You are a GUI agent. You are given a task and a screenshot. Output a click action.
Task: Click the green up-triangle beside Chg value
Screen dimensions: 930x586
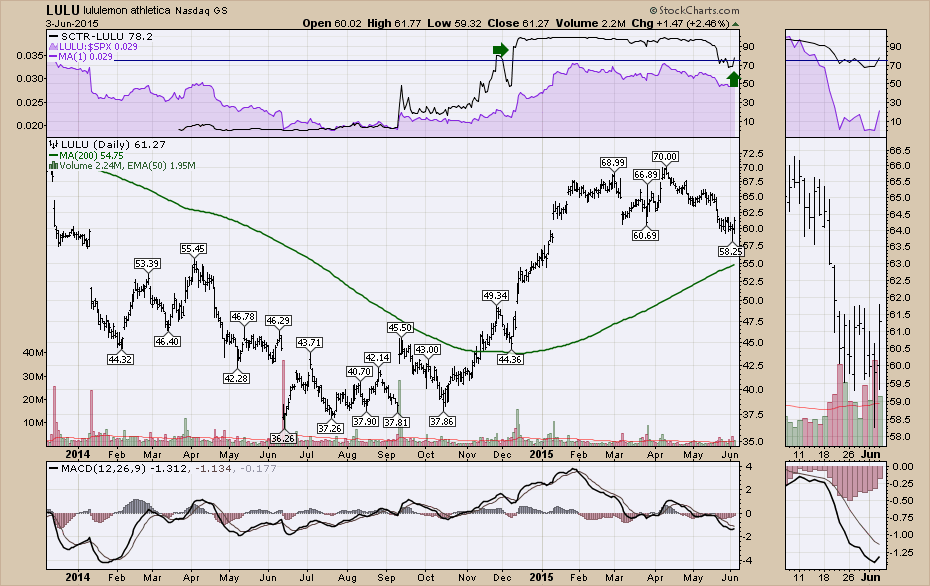735,24
